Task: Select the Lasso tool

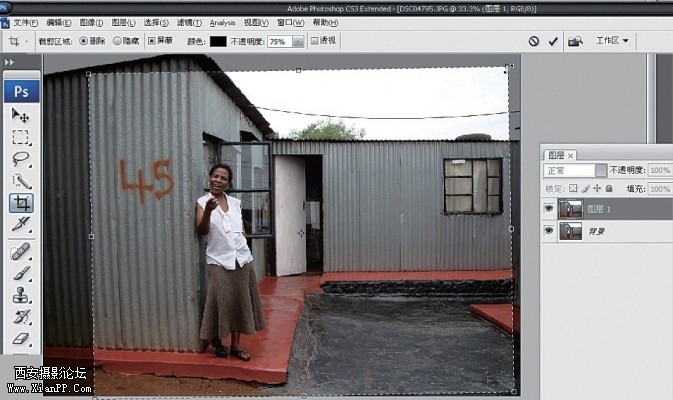Action: point(20,159)
